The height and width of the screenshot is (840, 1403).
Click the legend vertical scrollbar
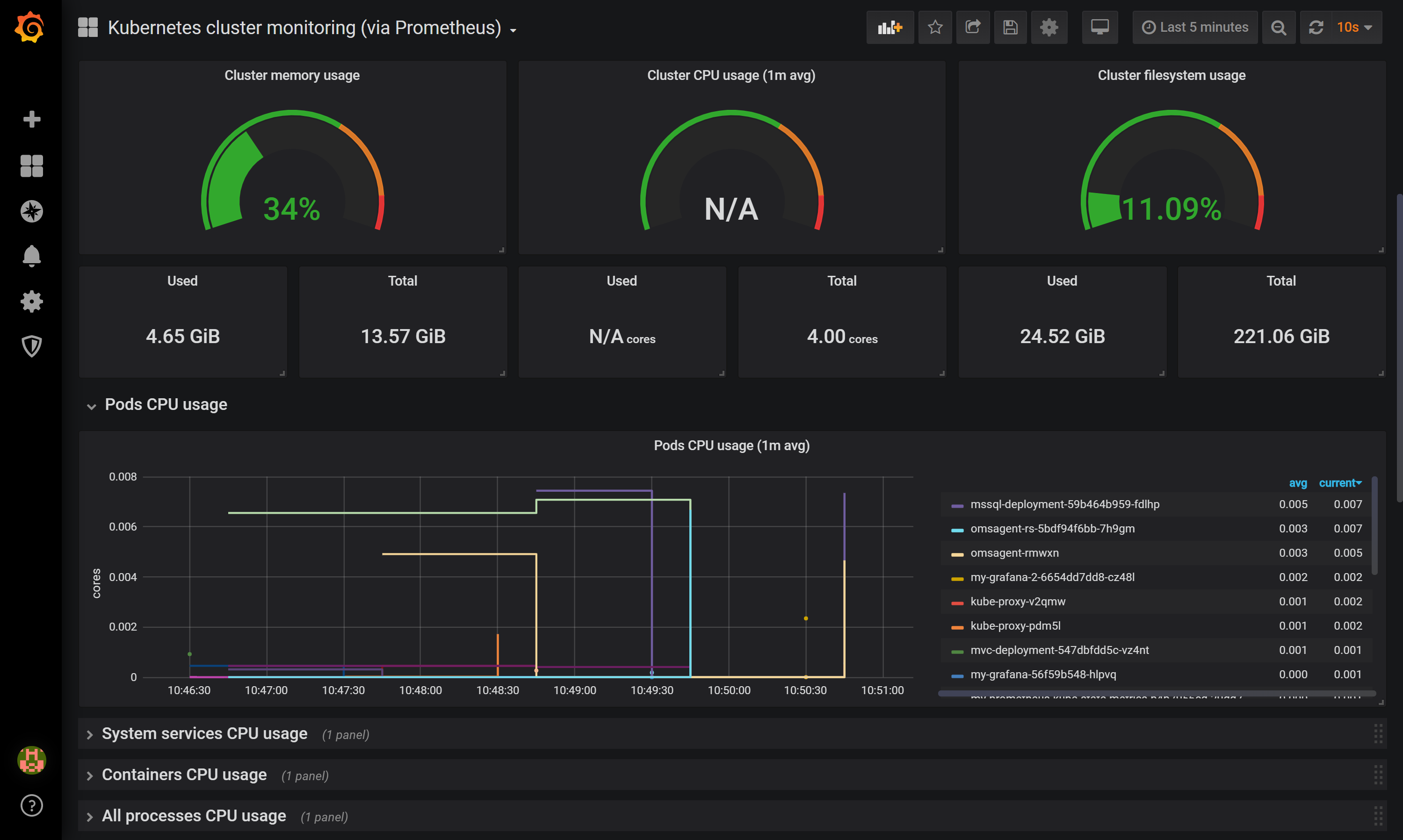tap(1374, 525)
